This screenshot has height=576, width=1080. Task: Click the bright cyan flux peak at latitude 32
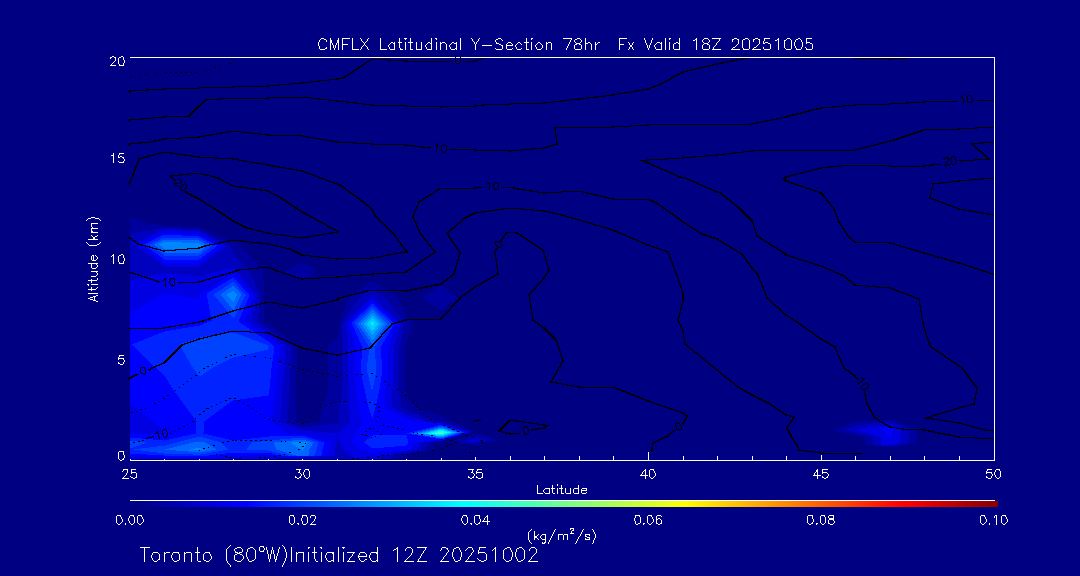[x=371, y=323]
